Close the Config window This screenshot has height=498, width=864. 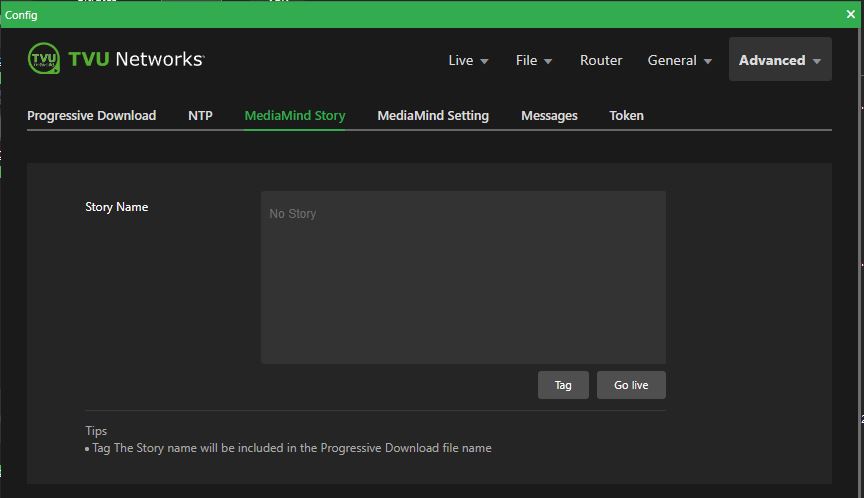851,14
